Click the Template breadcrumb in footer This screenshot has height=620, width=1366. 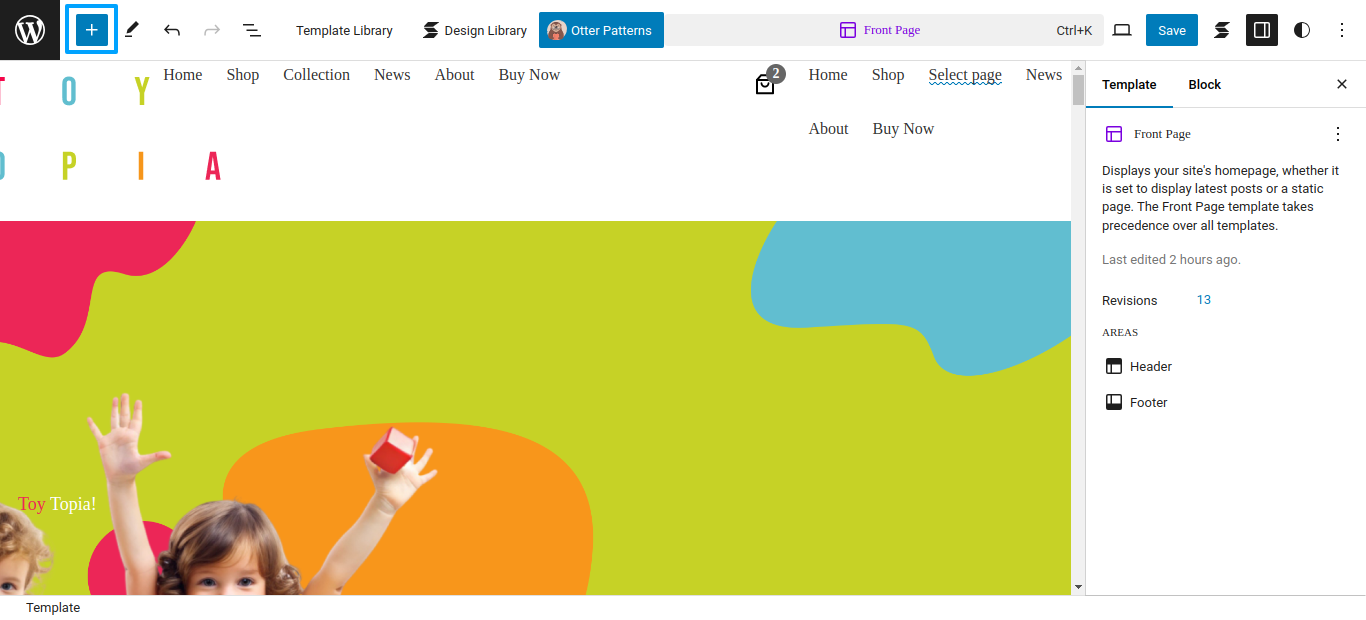point(53,608)
